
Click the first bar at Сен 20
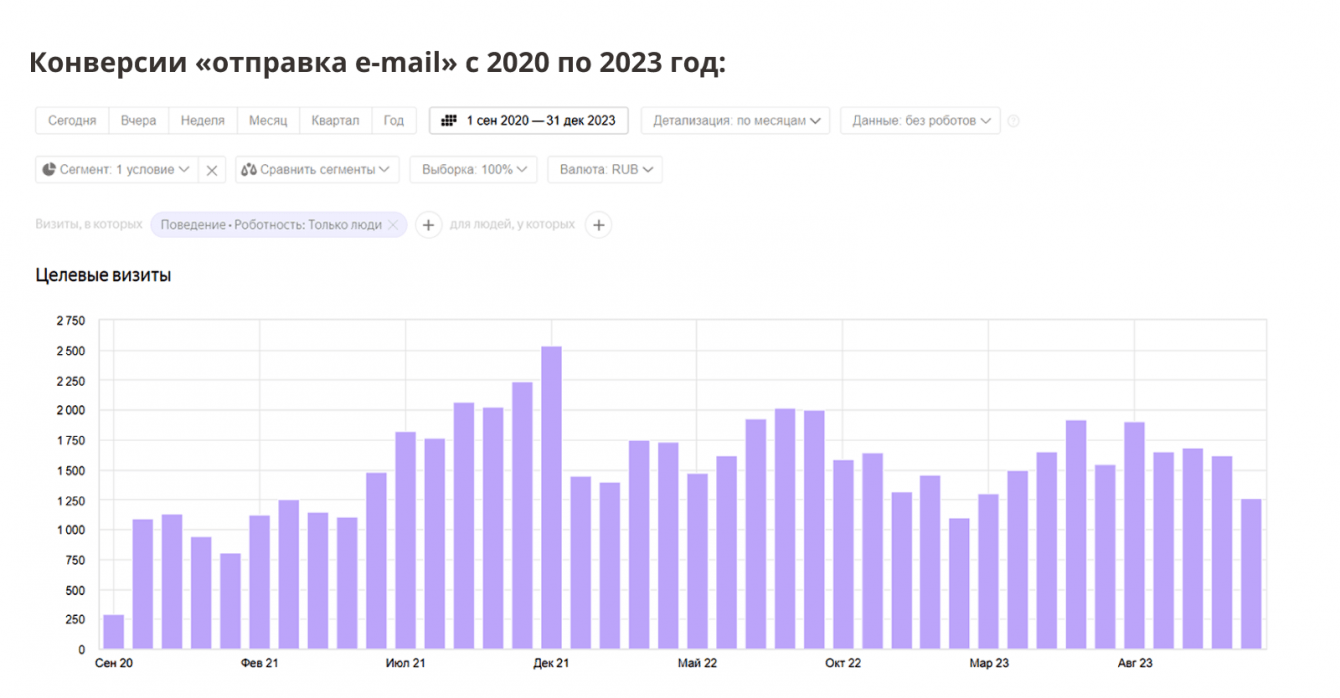(114, 632)
